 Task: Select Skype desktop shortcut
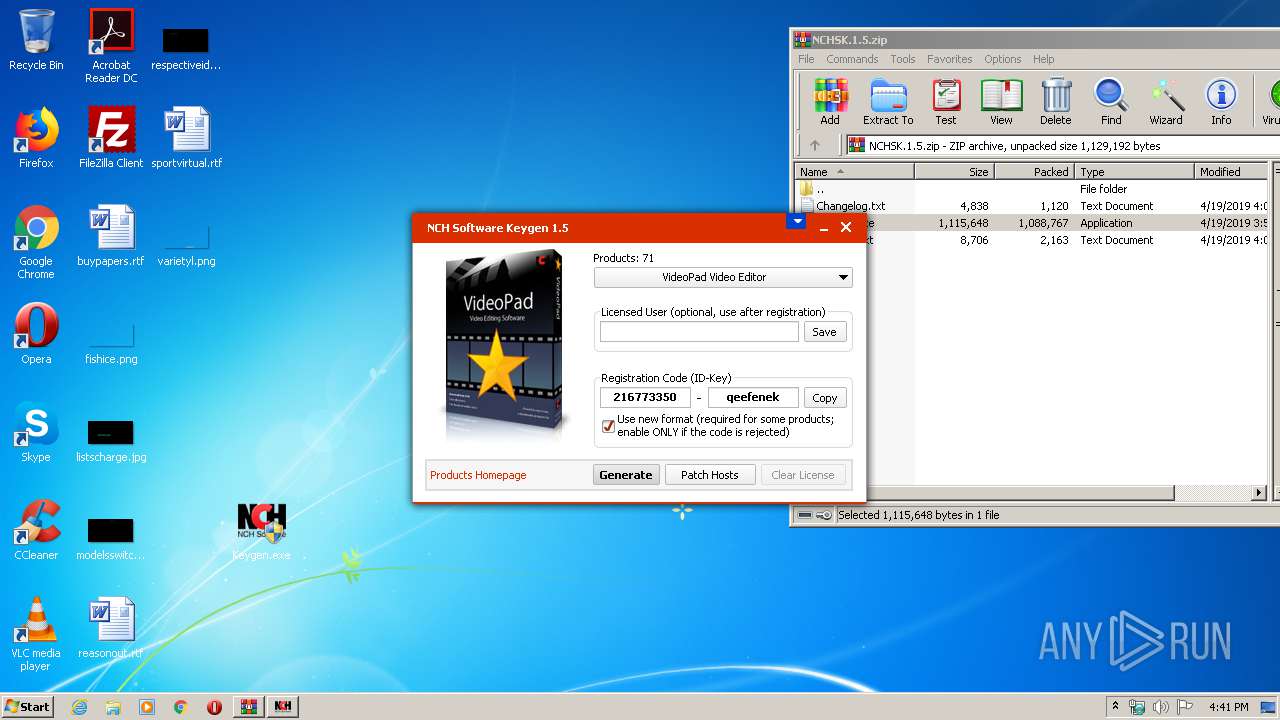(36, 431)
